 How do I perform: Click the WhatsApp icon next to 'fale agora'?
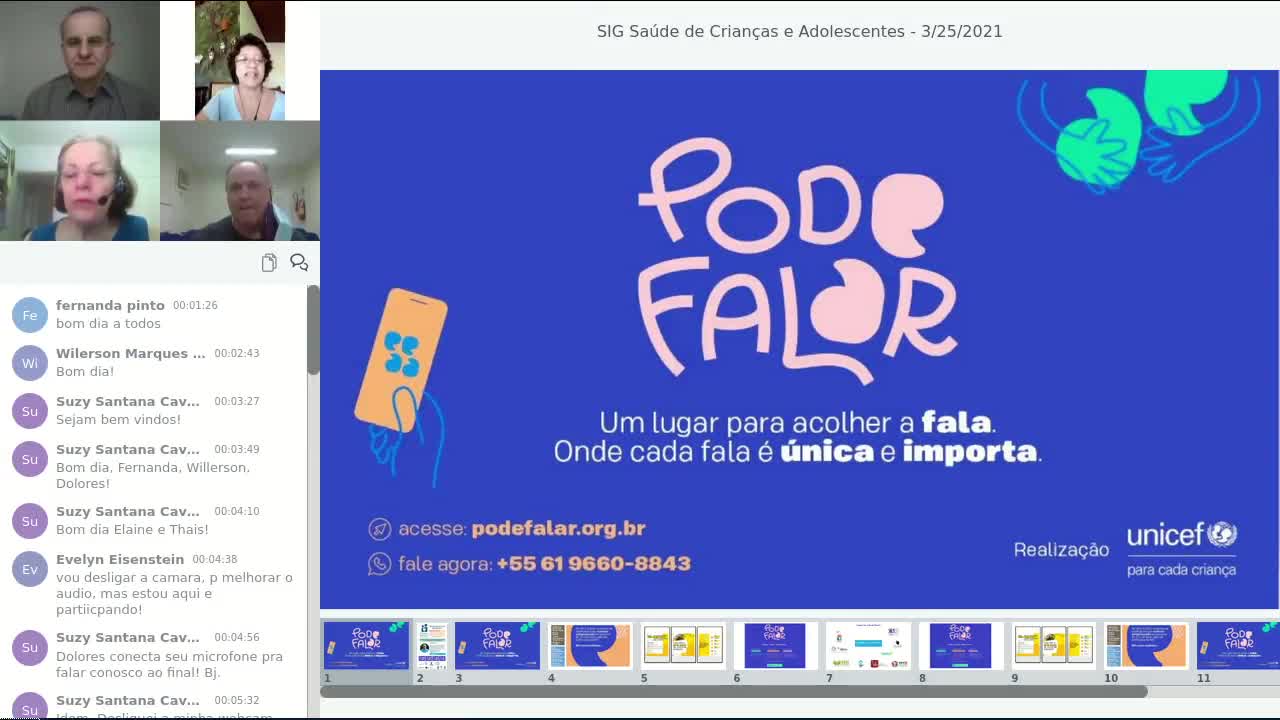379,564
